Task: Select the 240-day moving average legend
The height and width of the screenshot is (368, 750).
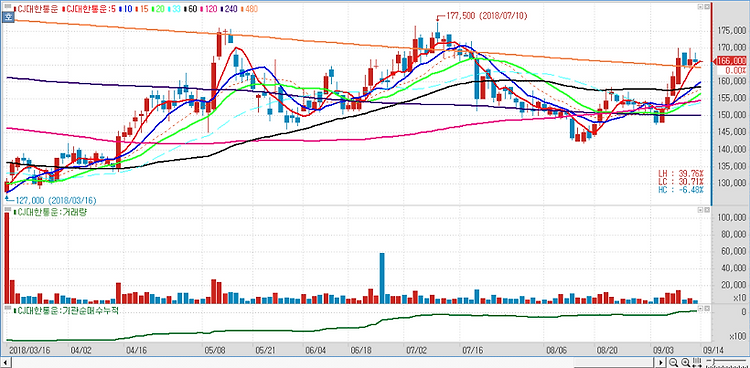Action: point(229,9)
